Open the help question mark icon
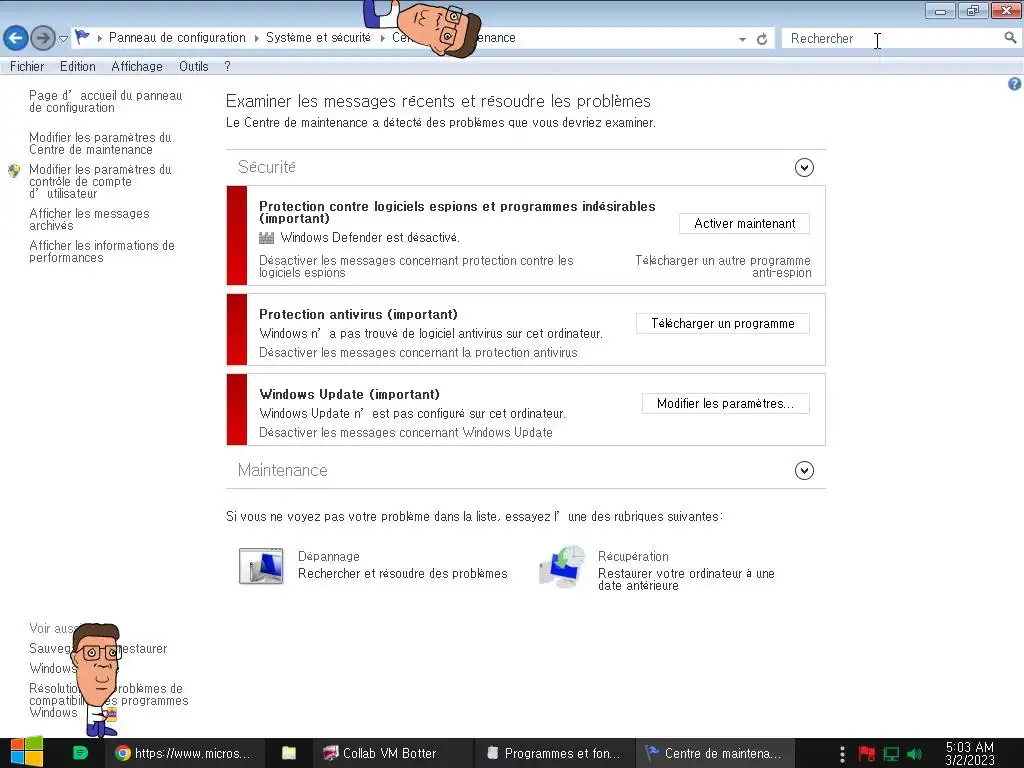 pyautogui.click(x=1014, y=84)
